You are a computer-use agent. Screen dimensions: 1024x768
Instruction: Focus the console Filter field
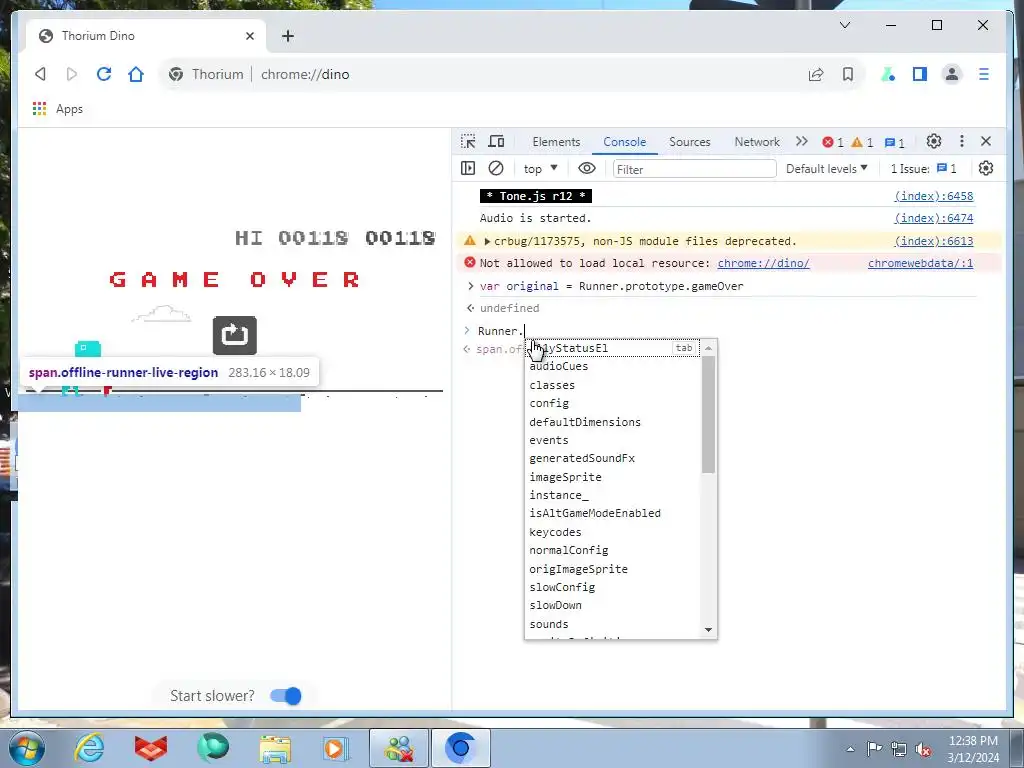[694, 169]
